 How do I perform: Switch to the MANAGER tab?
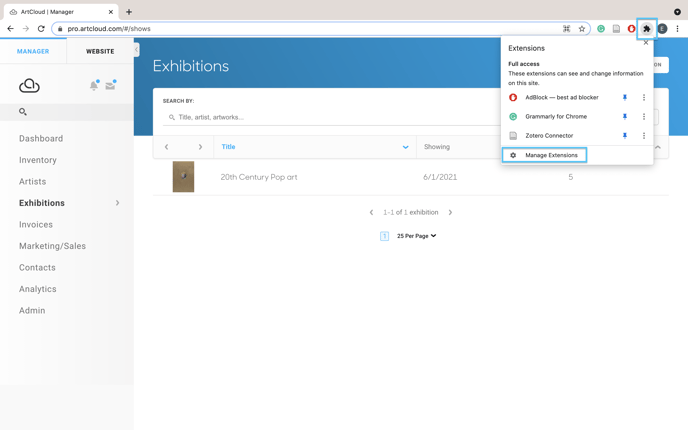coord(33,51)
